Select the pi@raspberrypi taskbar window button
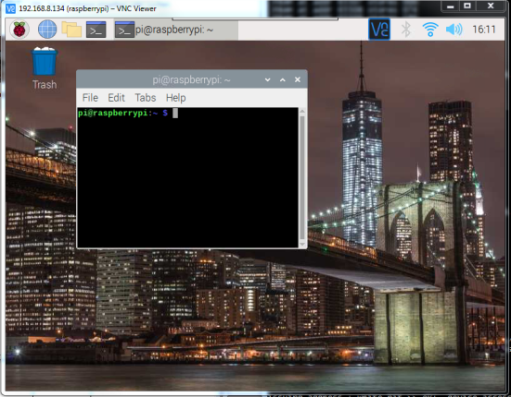Viewport: 511px width, 397px height. [176, 30]
